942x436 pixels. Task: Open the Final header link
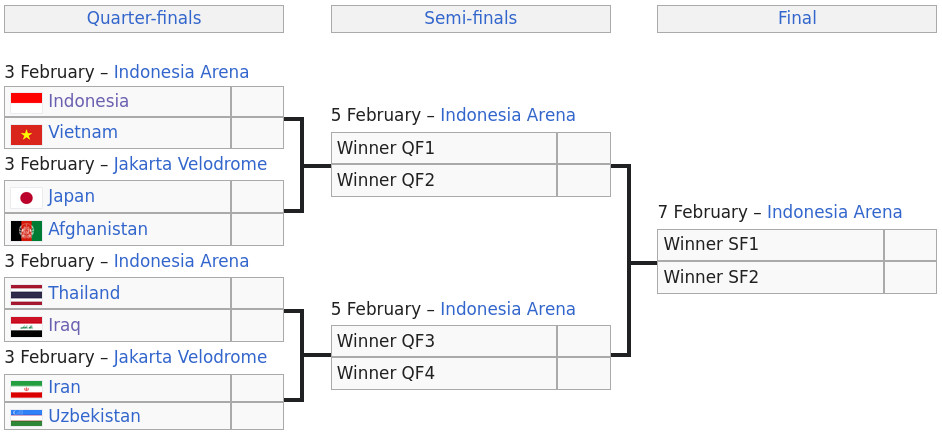(x=797, y=18)
